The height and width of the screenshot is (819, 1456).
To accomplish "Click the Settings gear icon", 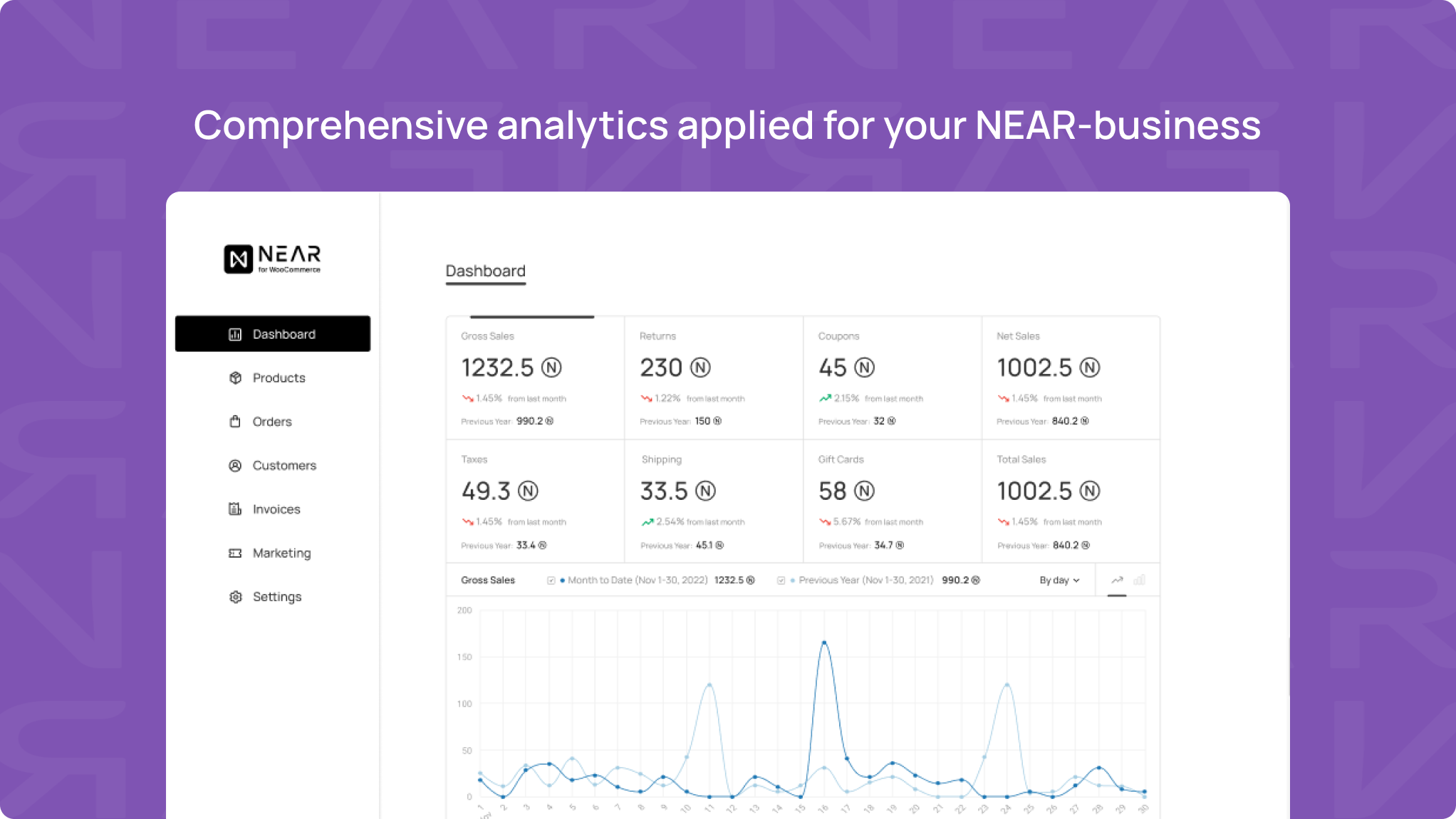I will (x=235, y=597).
